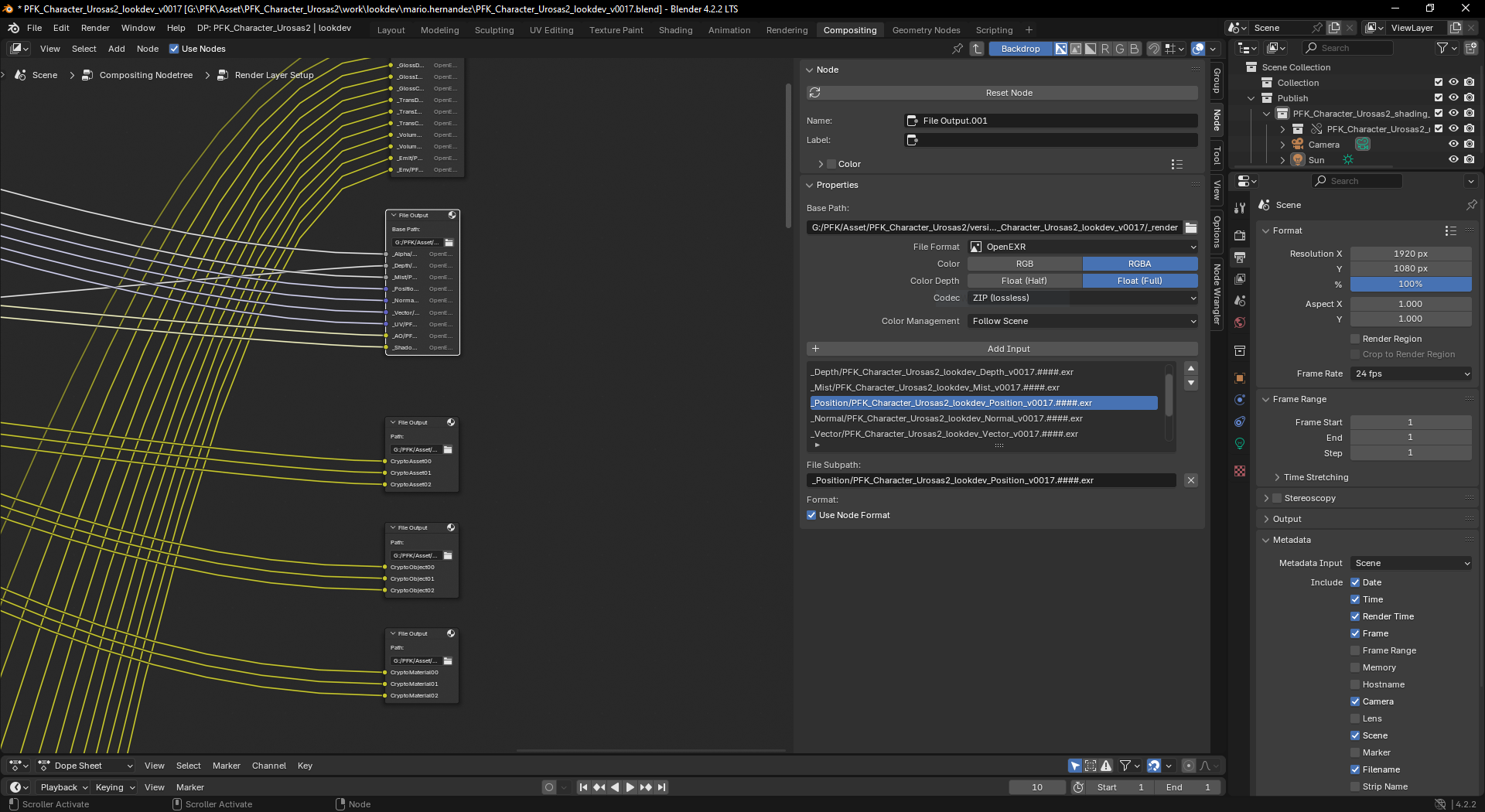The width and height of the screenshot is (1485, 812).
Task: Open the Node Wrangler sidebar tab
Action: click(x=1217, y=294)
